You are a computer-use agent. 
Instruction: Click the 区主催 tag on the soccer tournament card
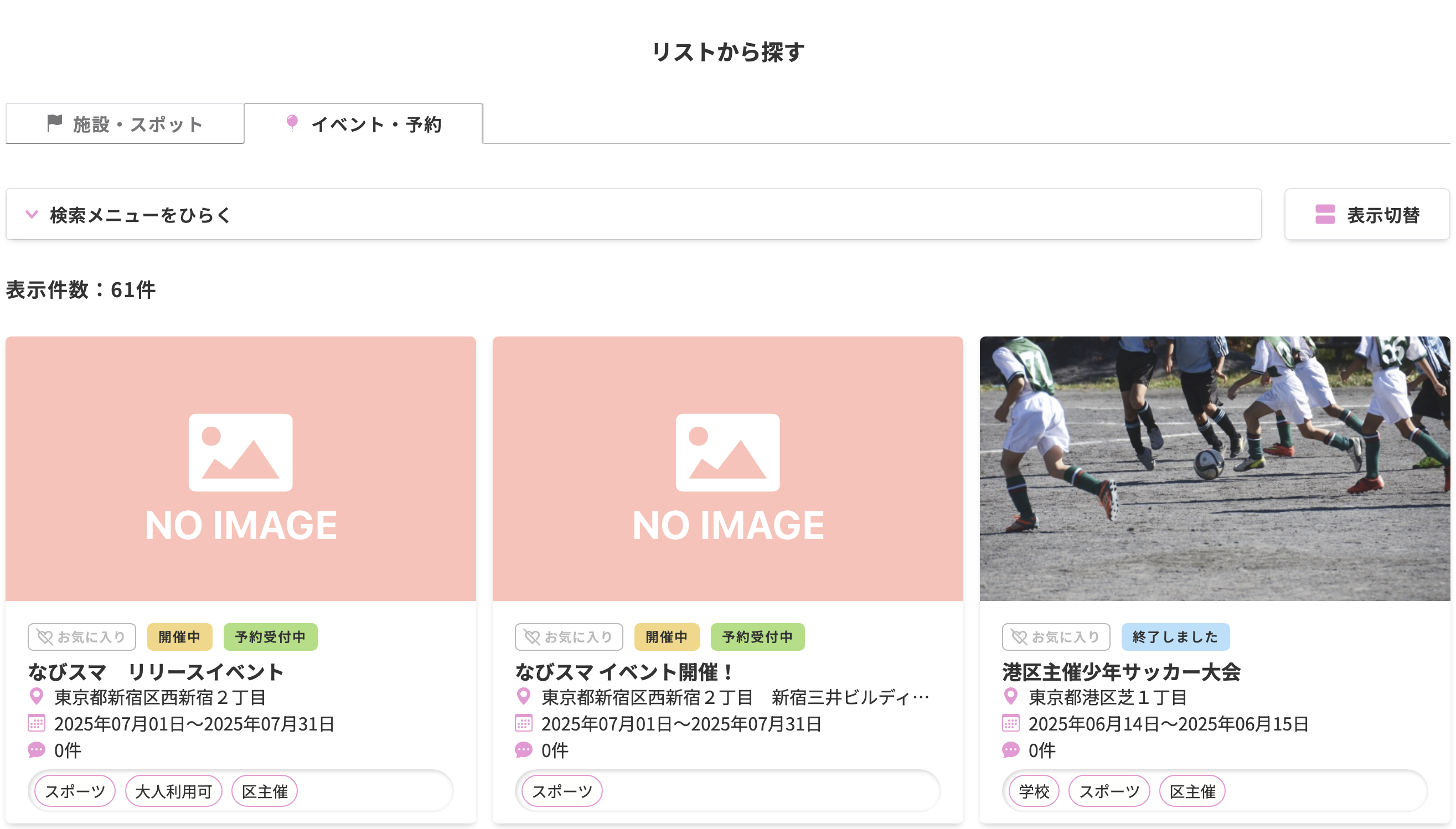click(1192, 791)
